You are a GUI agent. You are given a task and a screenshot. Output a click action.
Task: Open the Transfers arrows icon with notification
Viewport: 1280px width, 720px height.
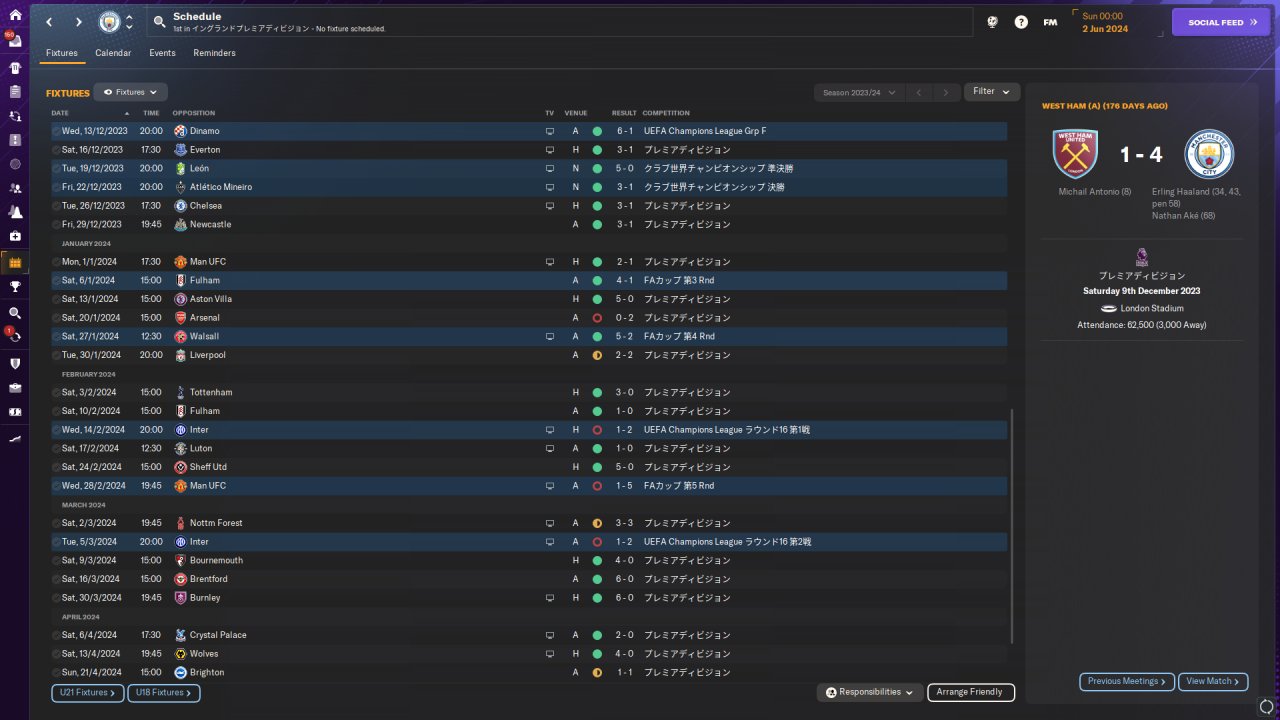pyautogui.click(x=15, y=337)
